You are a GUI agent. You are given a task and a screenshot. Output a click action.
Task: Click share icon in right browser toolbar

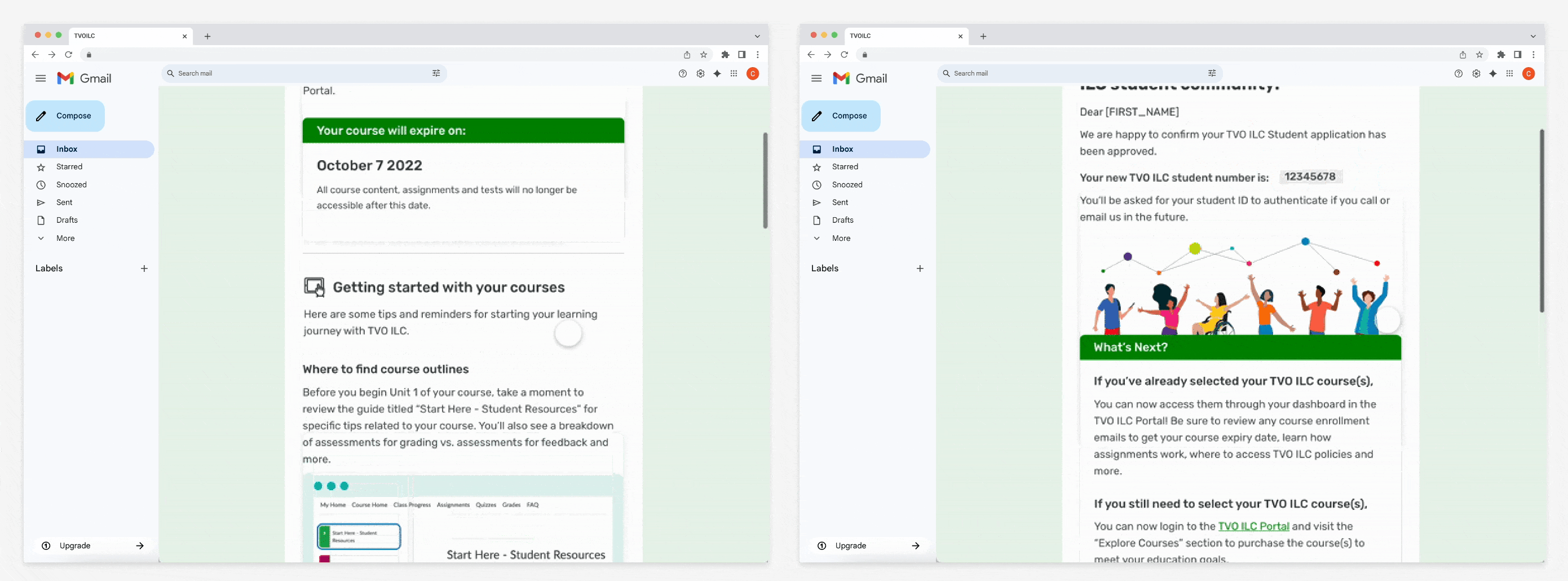[x=1463, y=55]
